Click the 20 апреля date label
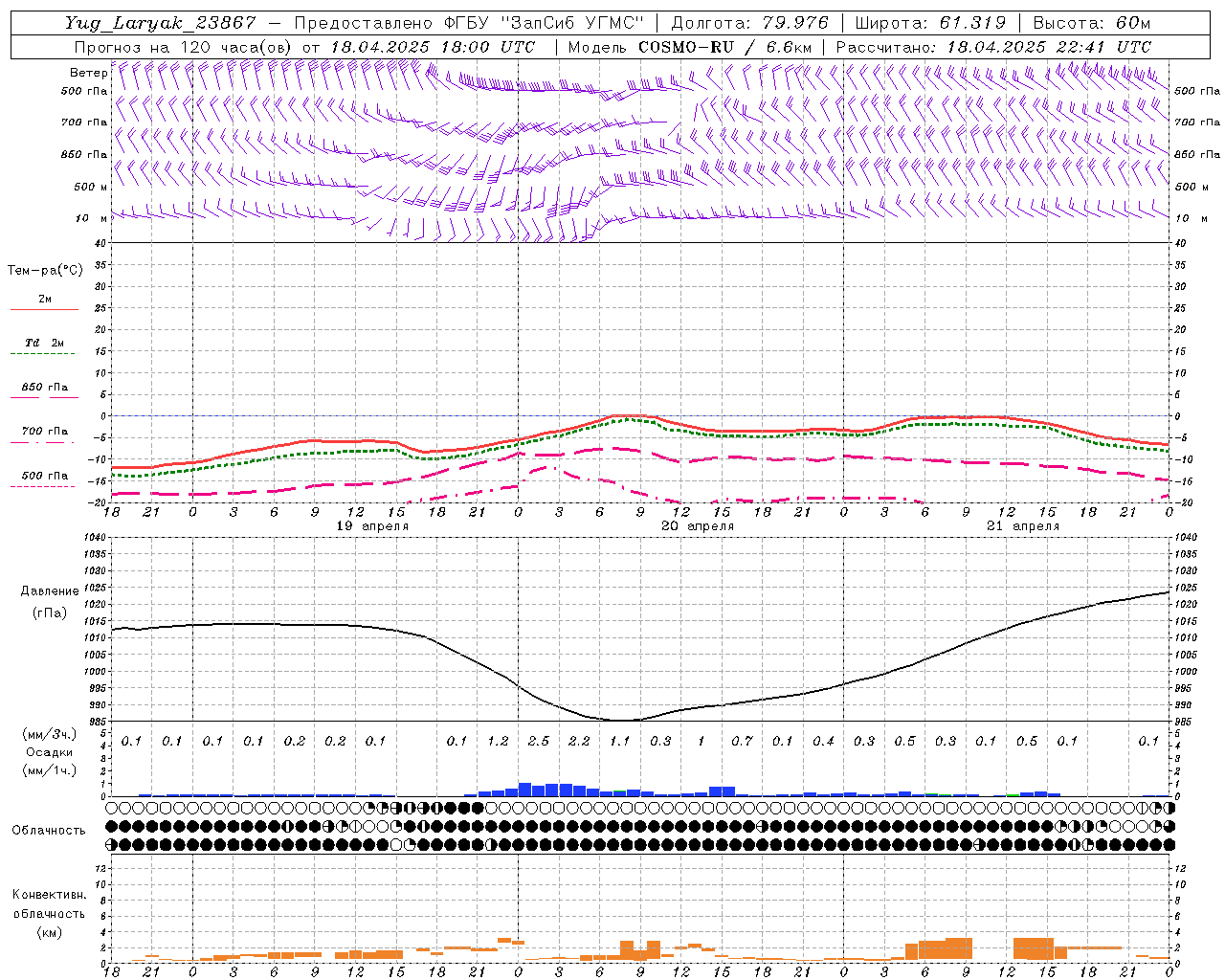This screenshot has width=1225, height=980. coord(698,525)
